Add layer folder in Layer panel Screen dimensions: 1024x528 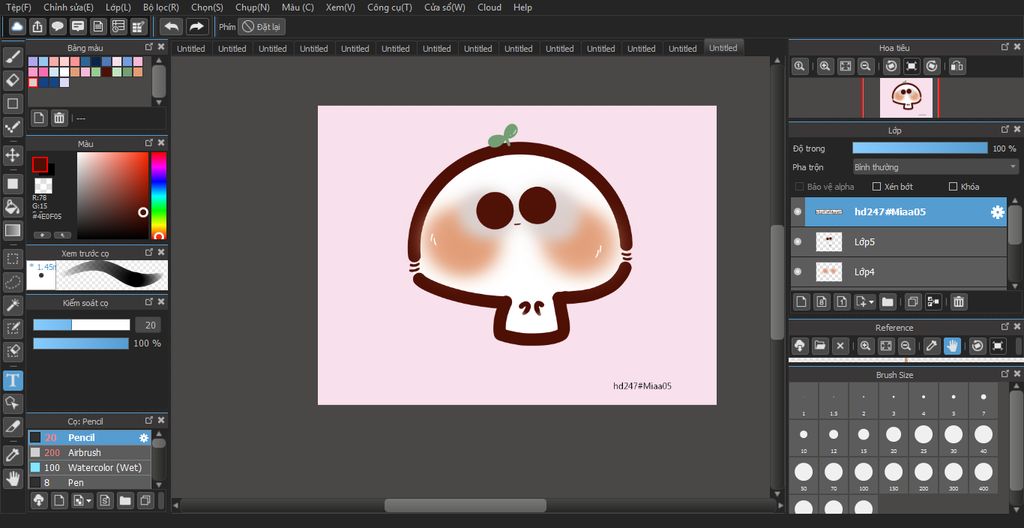coord(887,302)
